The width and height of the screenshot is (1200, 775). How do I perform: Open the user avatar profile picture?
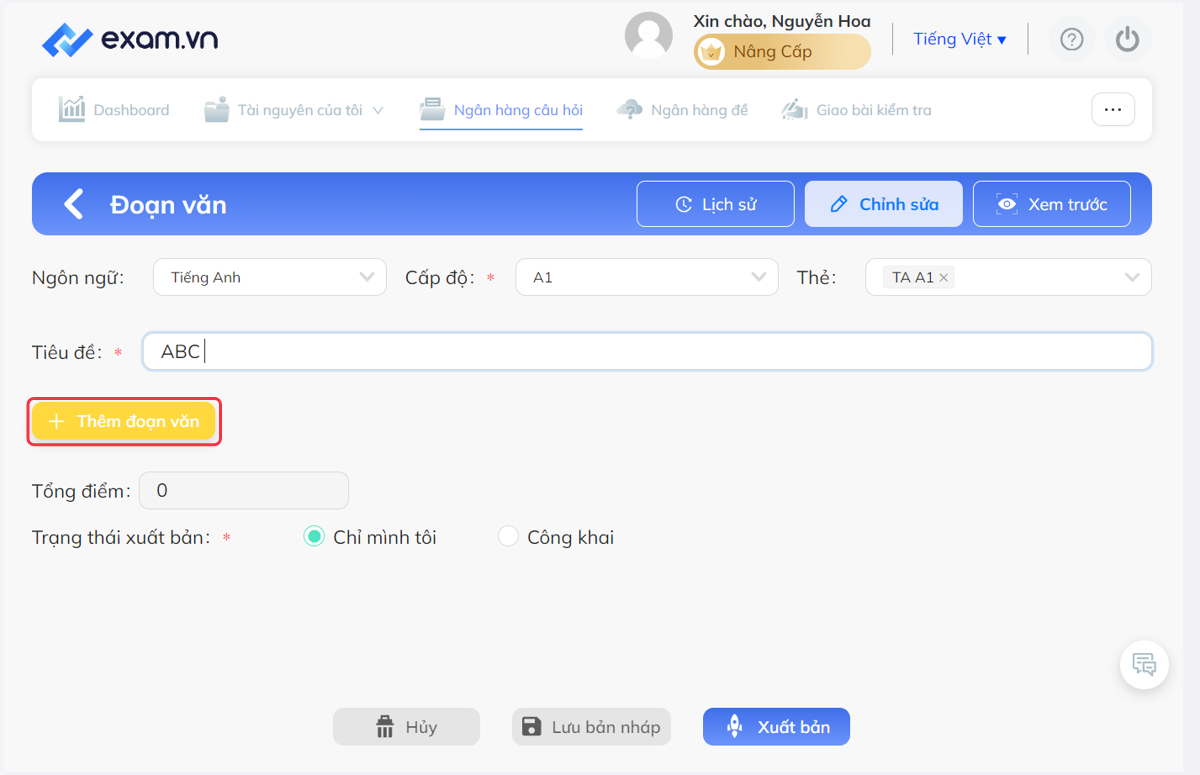(x=648, y=36)
